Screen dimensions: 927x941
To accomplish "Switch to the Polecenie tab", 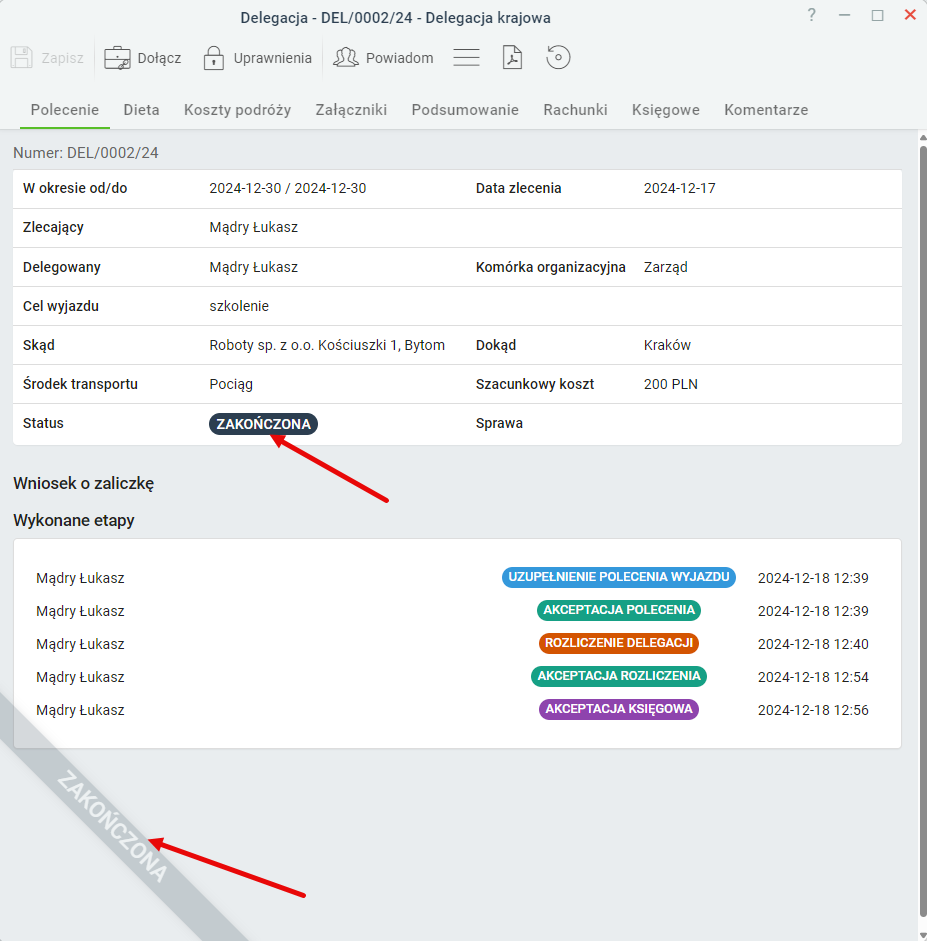I will (65, 110).
